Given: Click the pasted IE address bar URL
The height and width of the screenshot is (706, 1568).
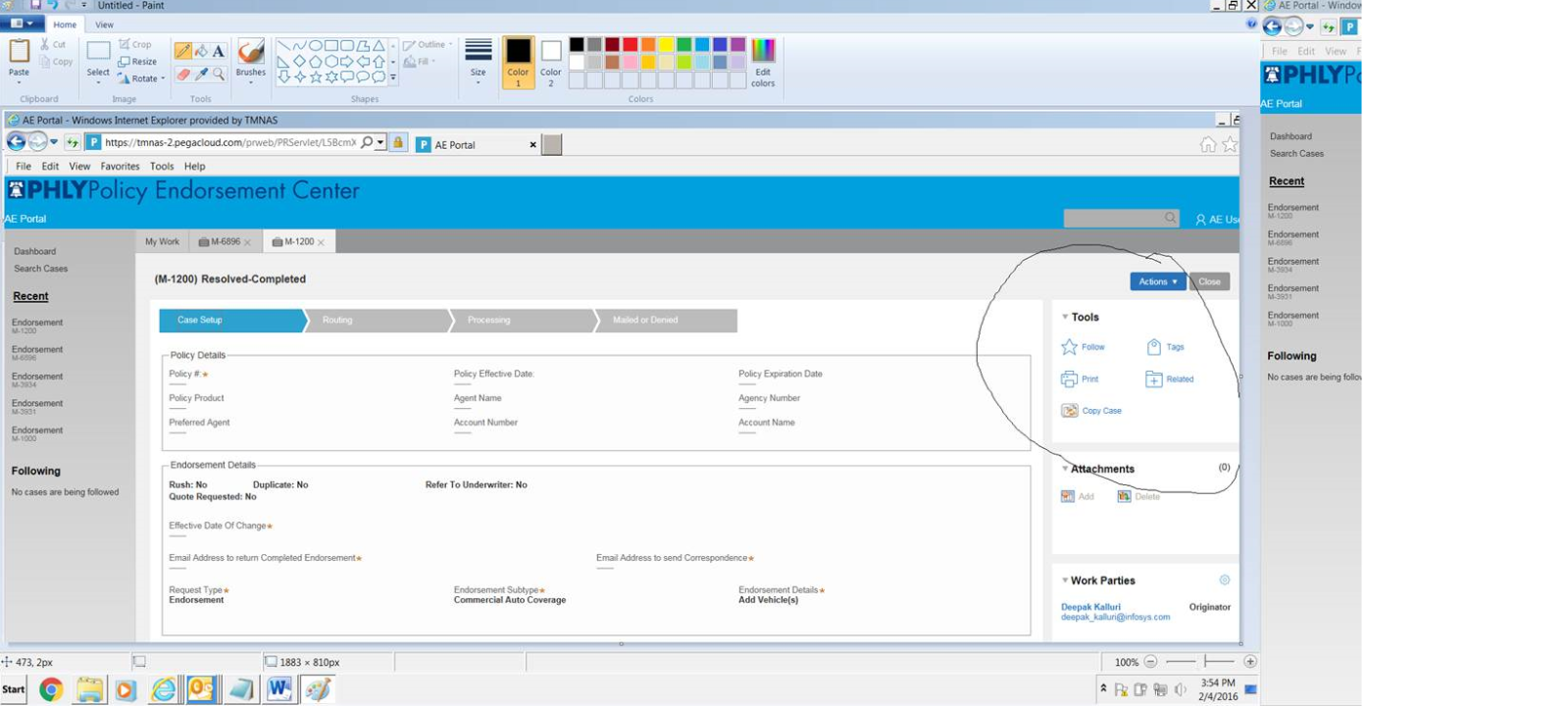Looking at the screenshot, I should tap(230, 143).
